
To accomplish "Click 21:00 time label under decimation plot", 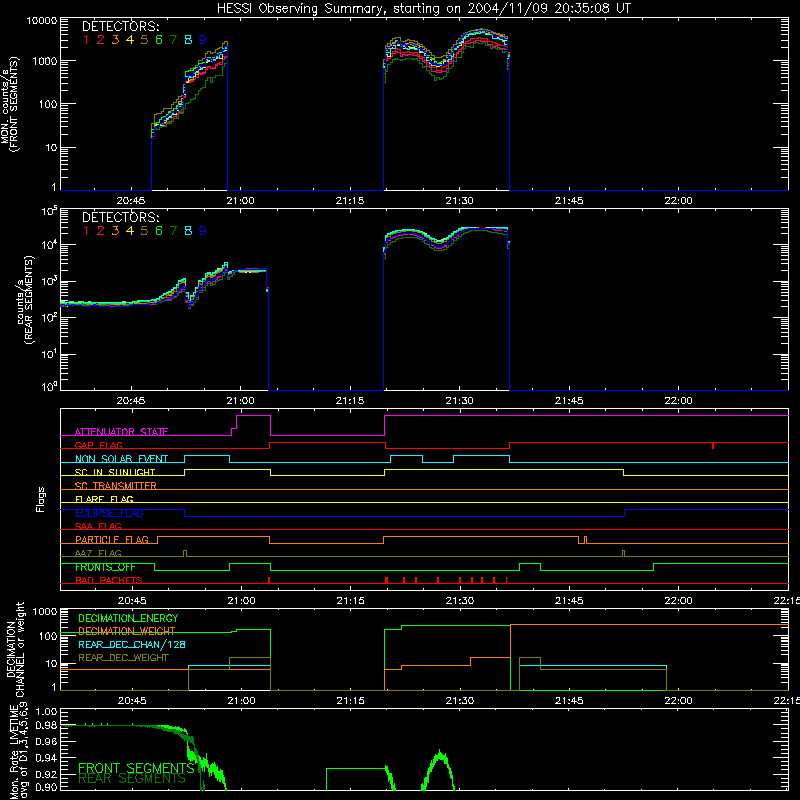I will point(241,701).
